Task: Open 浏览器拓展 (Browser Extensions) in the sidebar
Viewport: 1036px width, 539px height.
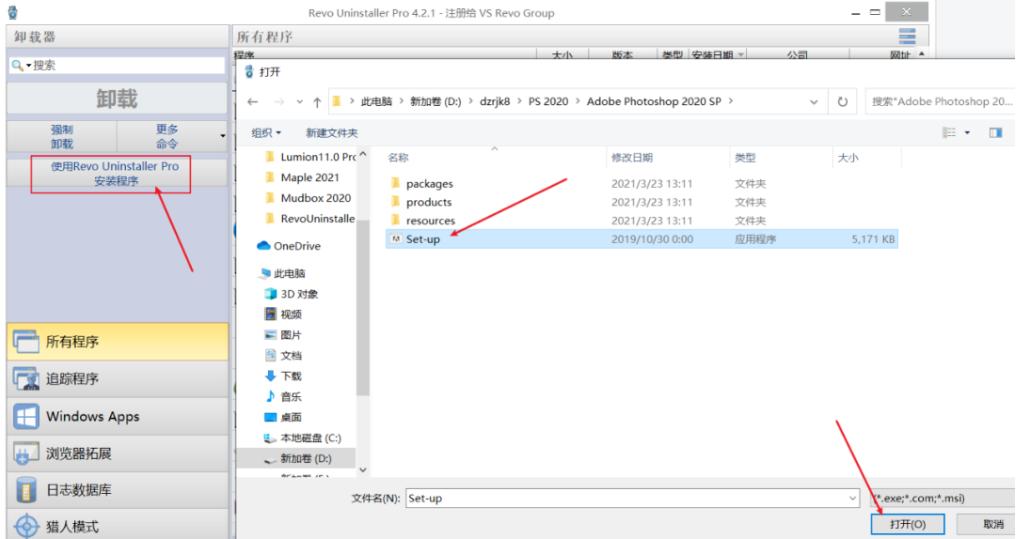Action: coord(118,453)
